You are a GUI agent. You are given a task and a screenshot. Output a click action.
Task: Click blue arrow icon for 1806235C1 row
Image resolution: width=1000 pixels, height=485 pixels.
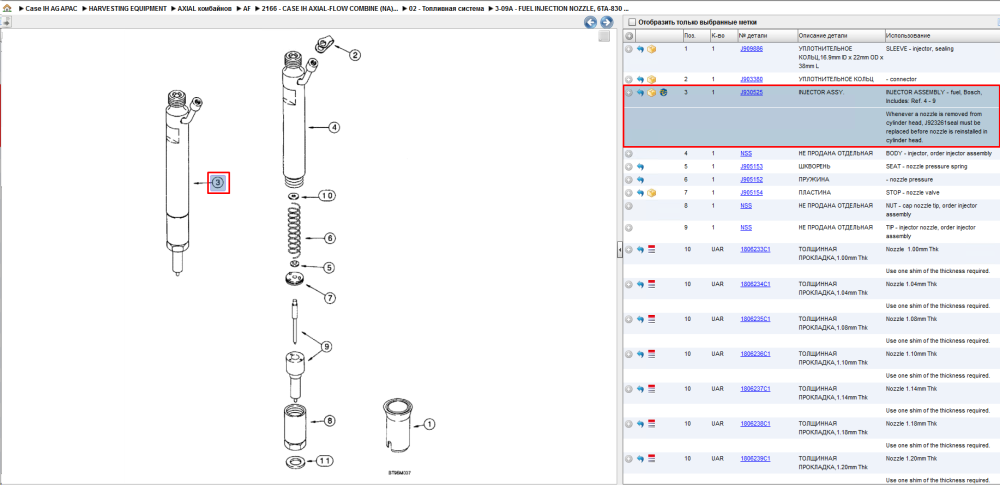[640, 318]
